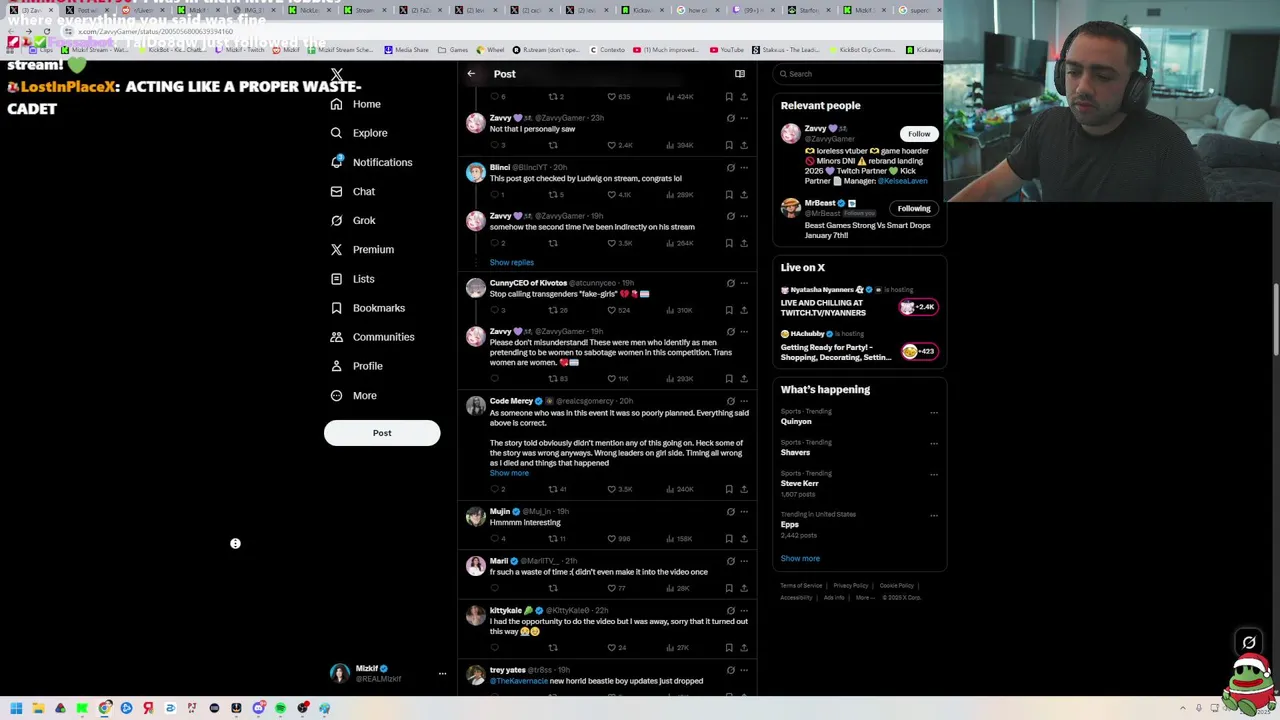Screen dimensions: 1280x720
Task: Go back using the Post header arrow
Action: (x=471, y=74)
